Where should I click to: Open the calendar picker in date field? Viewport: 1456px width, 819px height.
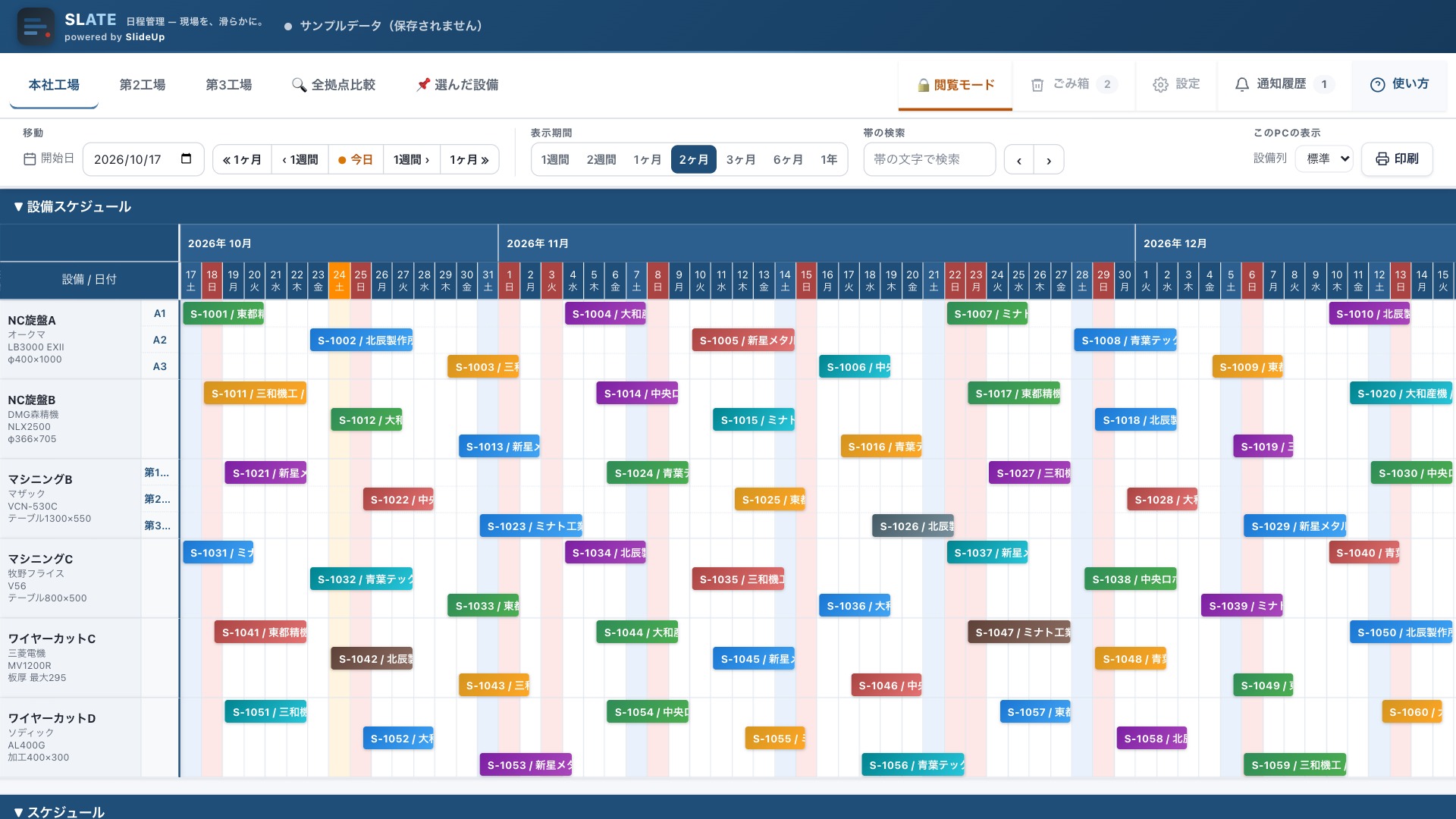(186, 158)
